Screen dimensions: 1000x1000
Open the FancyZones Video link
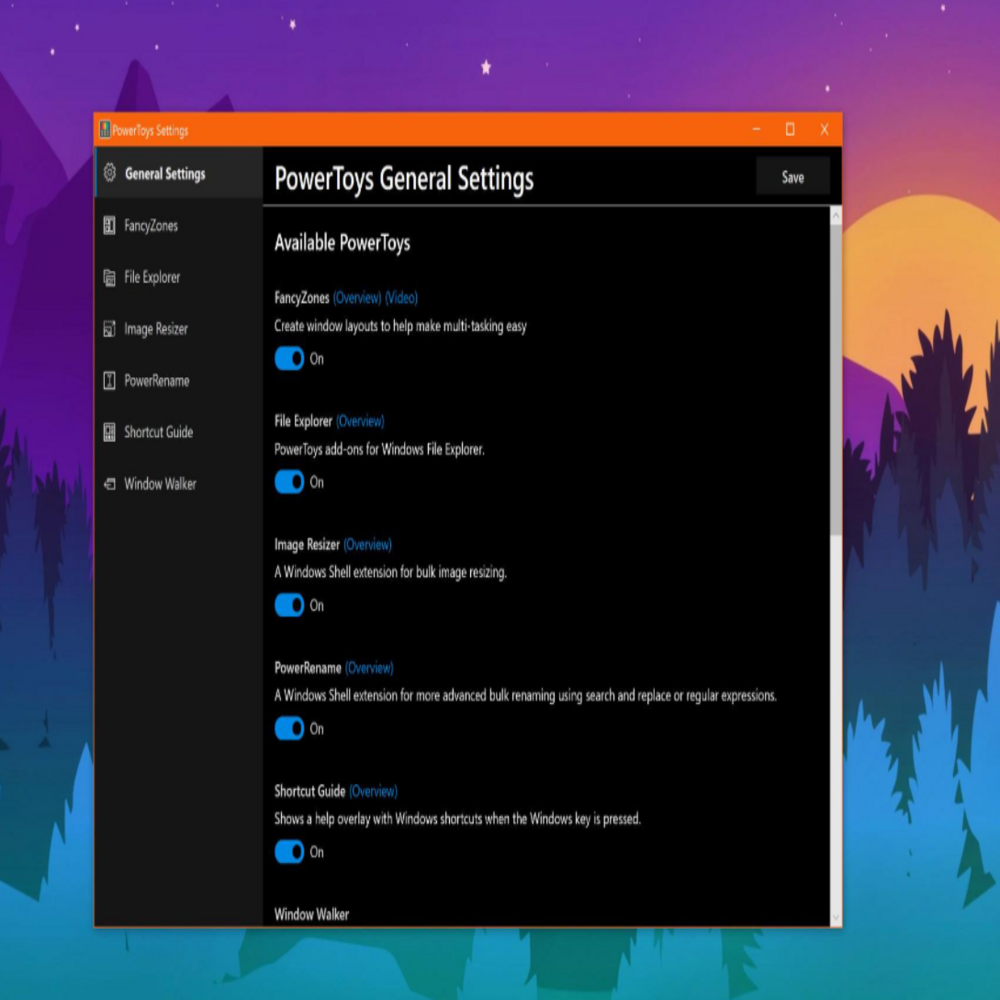[401, 298]
